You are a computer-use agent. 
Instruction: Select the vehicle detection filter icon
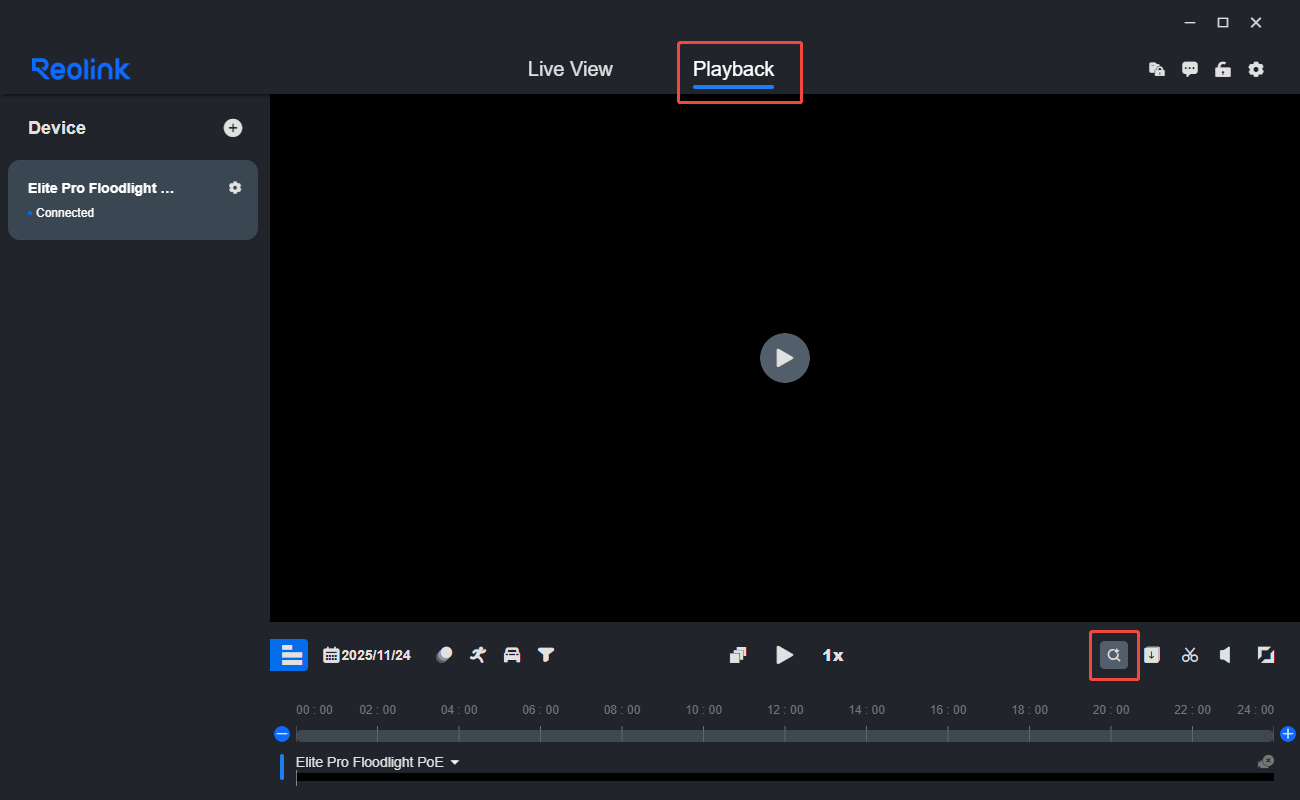point(512,655)
